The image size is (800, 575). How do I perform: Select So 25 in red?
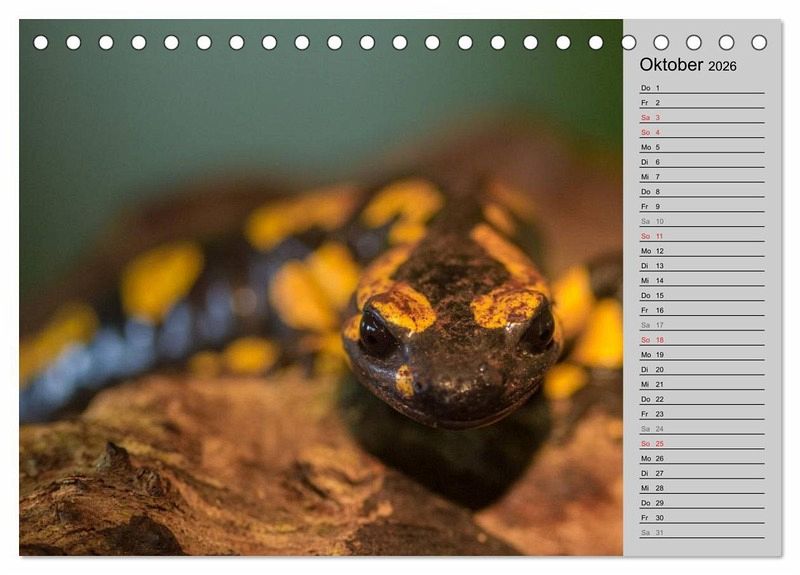[x=701, y=443]
